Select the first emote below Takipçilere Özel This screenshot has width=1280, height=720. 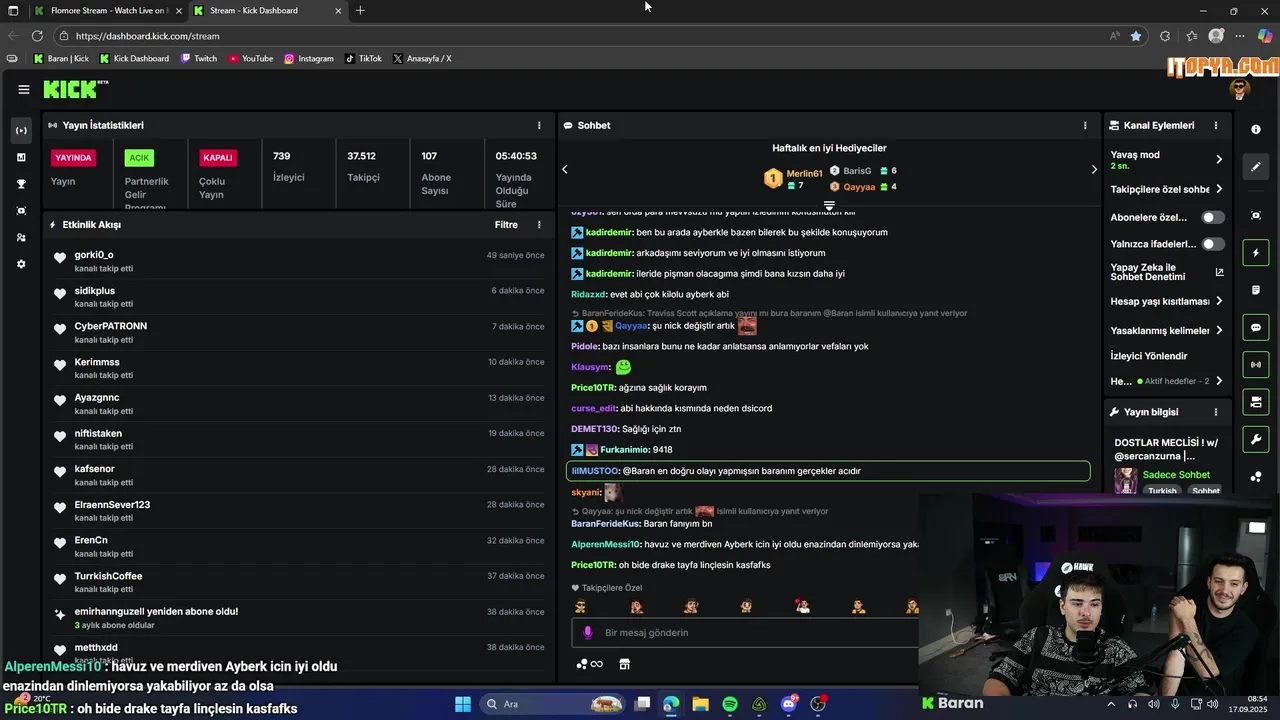tap(580, 606)
